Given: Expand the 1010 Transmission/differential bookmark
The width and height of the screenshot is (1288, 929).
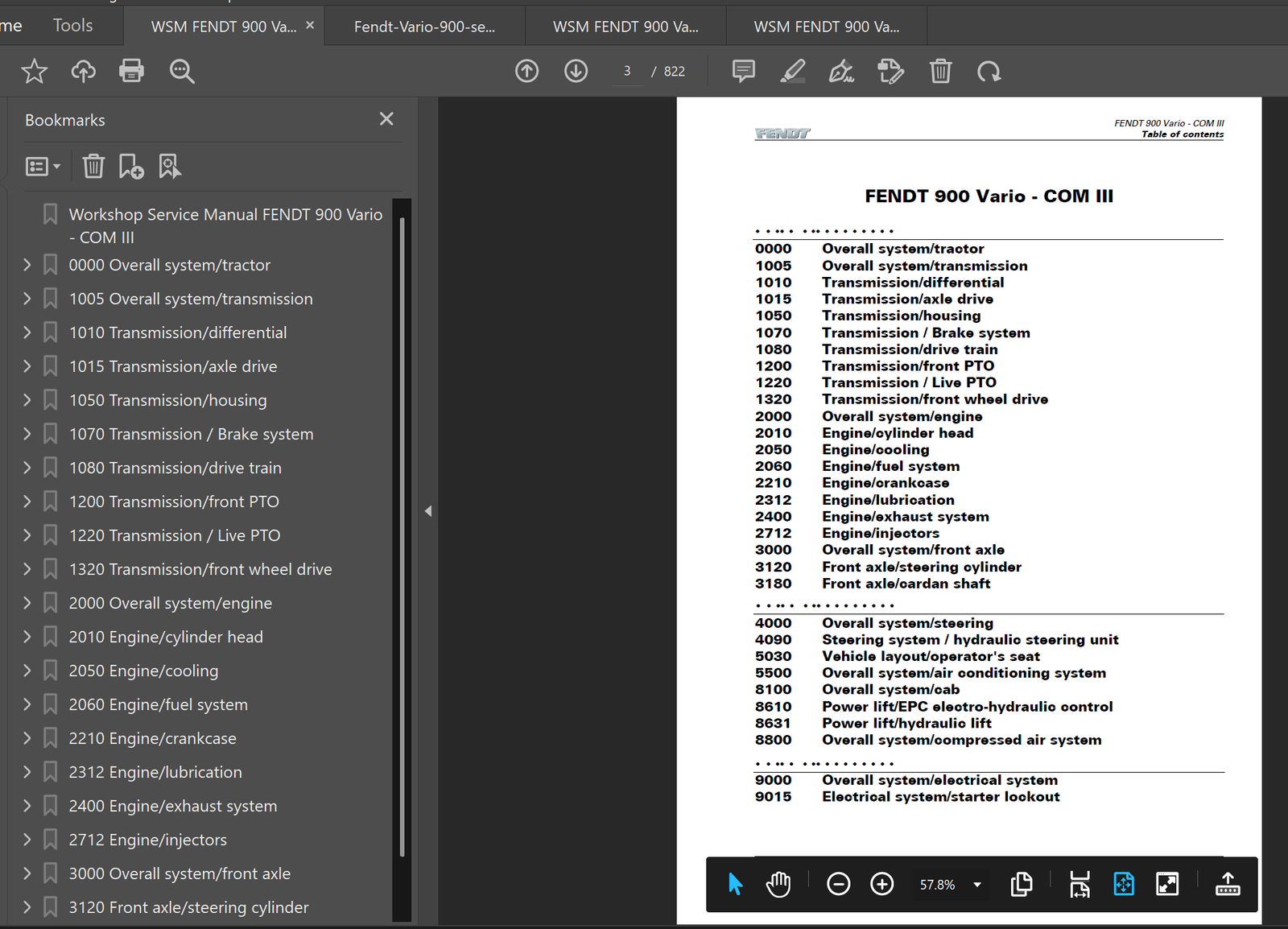Looking at the screenshot, I should coord(27,332).
